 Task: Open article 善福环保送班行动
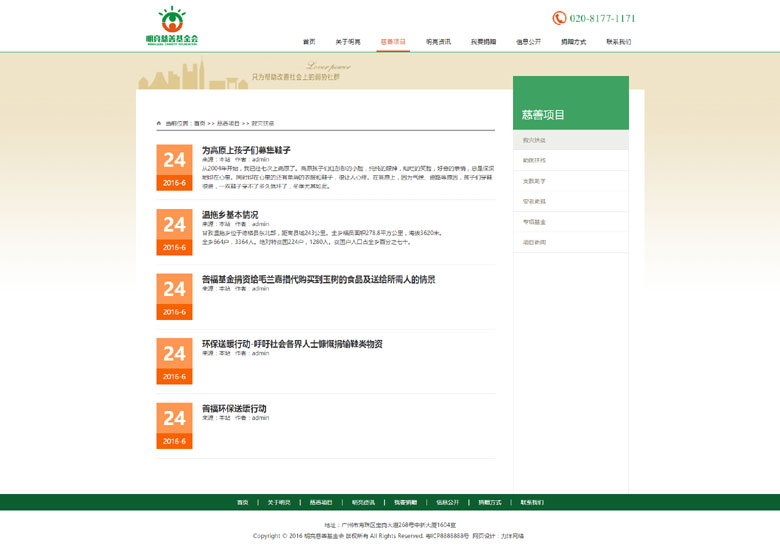point(234,408)
